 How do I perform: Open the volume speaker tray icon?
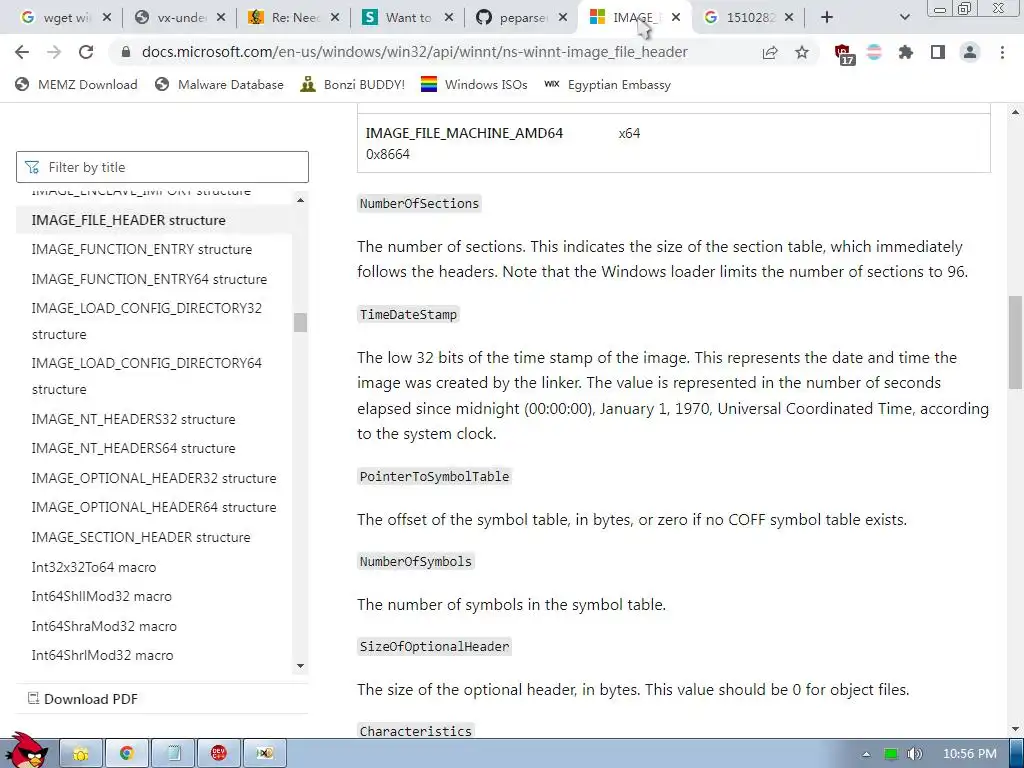pos(914,754)
